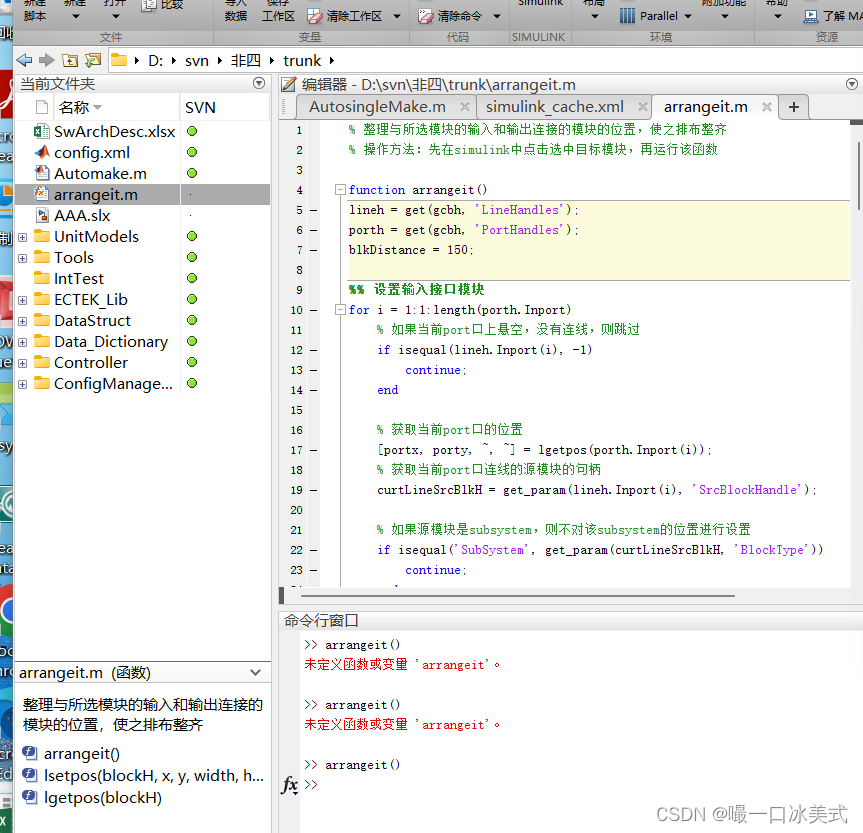This screenshot has width=863, height=833.
Task: Add new editor tab with plus
Action: coord(794,107)
